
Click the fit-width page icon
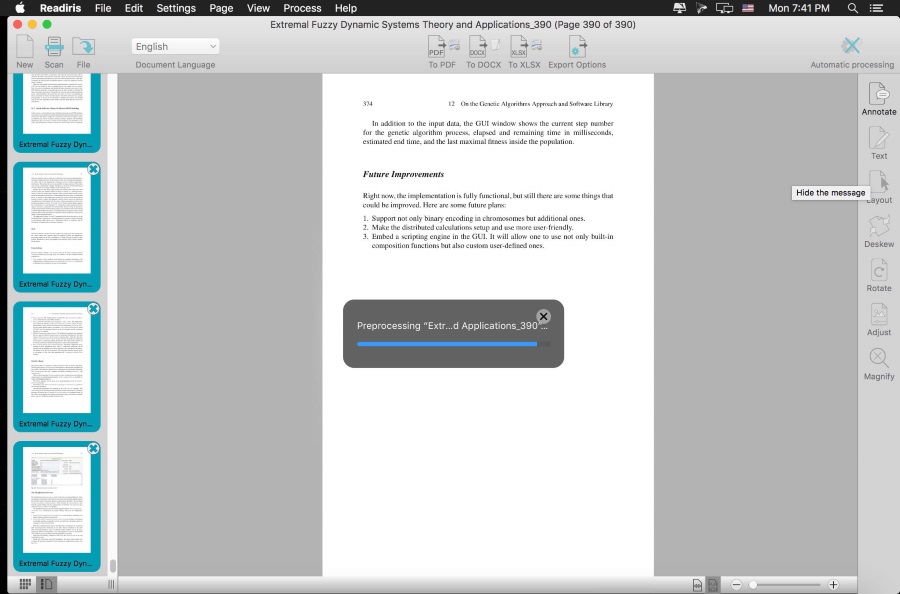(x=697, y=585)
